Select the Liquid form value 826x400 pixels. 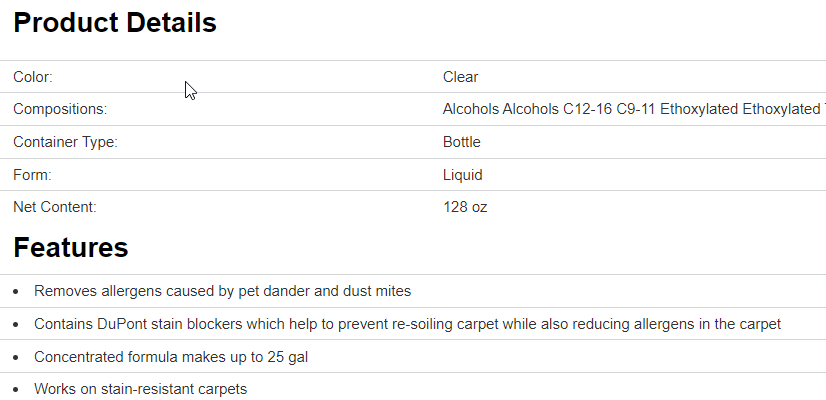(x=463, y=175)
